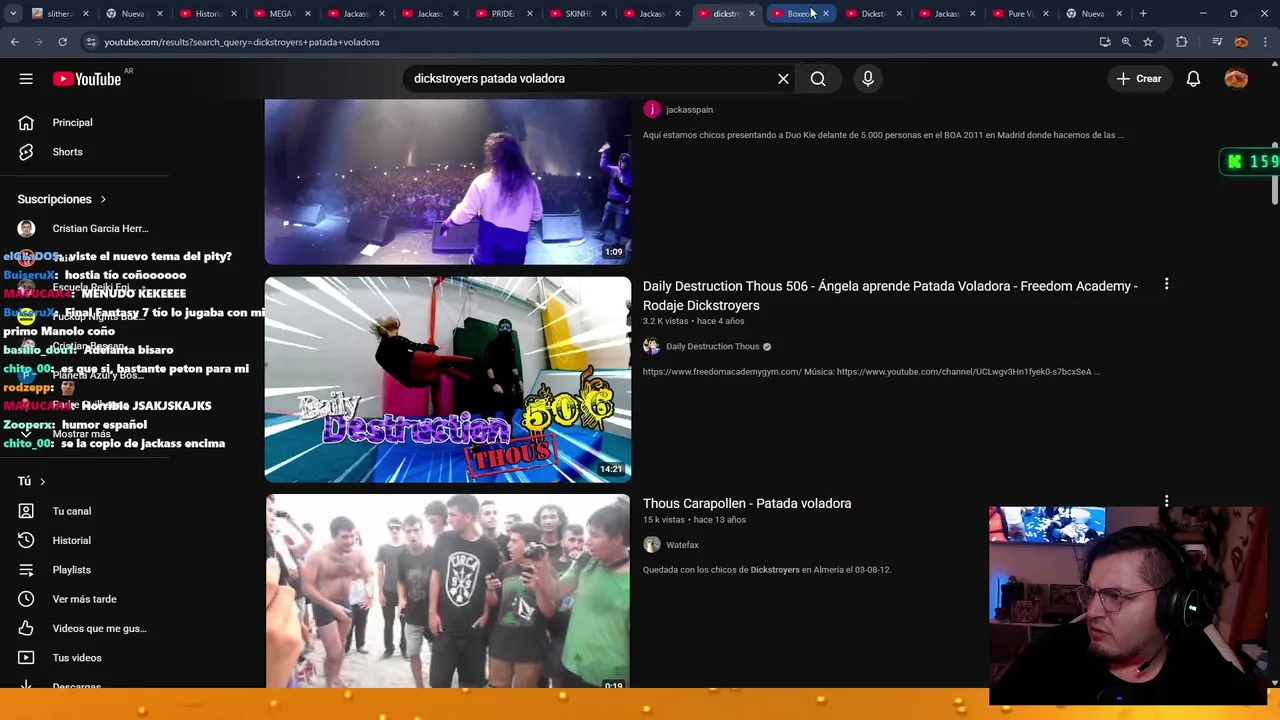Expand the Tú section chevron

(x=42, y=481)
